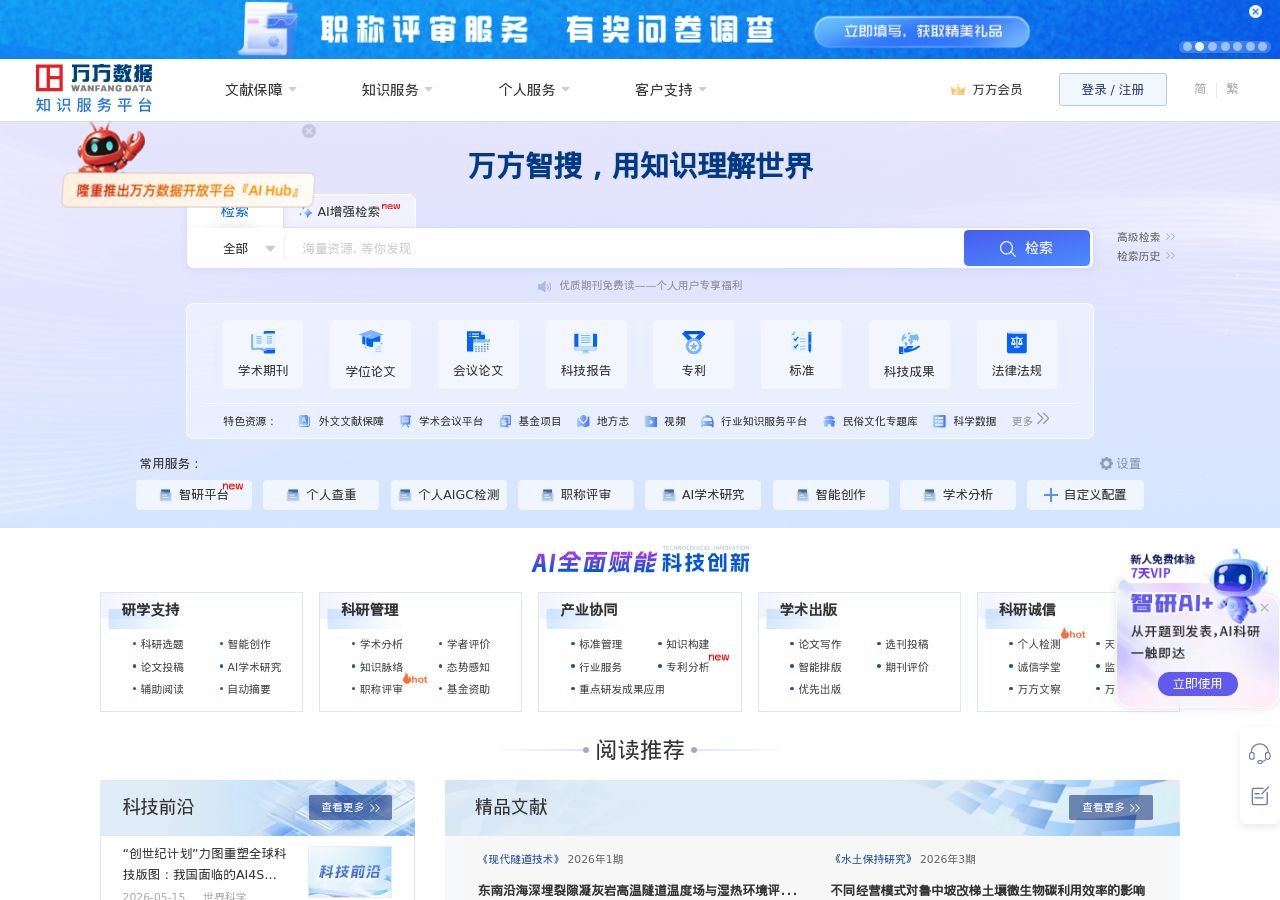The width and height of the screenshot is (1280, 900).
Task: Open 视频 featured resource
Action: tap(665, 421)
